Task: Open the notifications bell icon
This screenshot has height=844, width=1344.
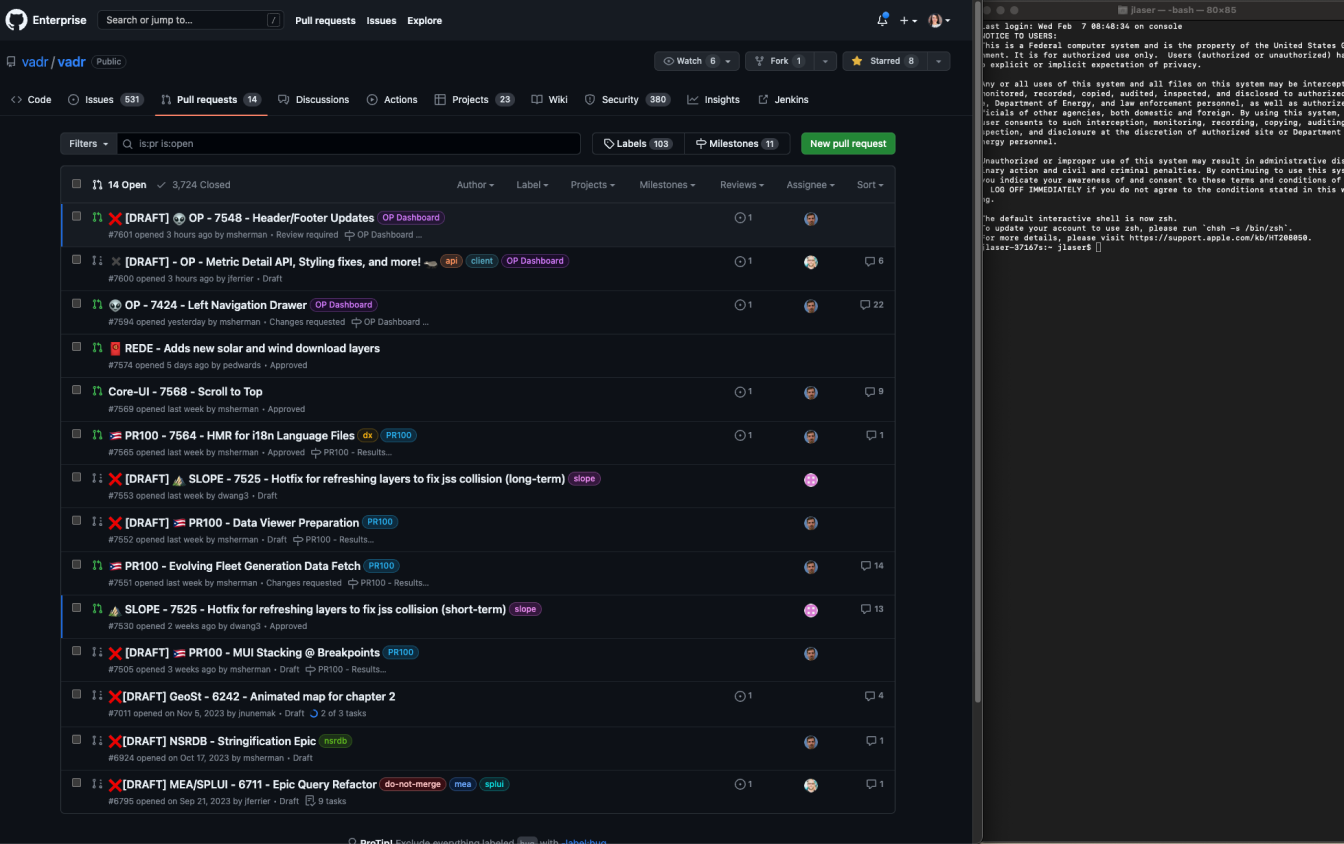Action: 882,20
